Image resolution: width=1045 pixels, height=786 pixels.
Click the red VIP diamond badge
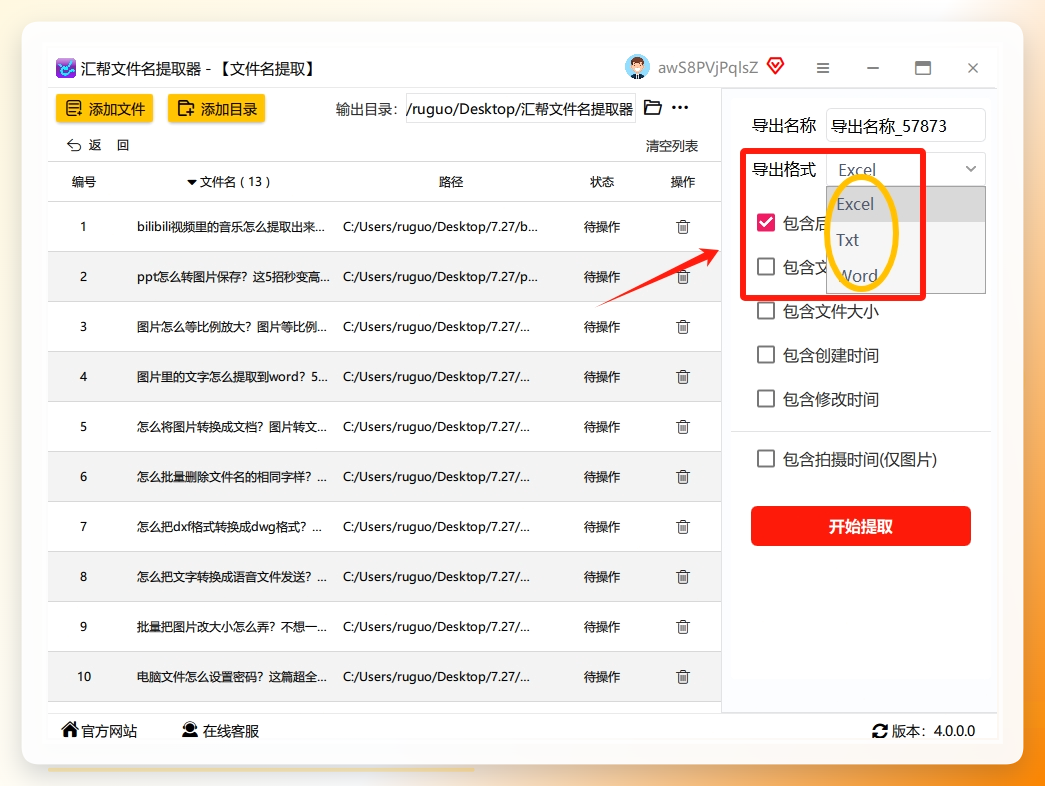(x=775, y=66)
